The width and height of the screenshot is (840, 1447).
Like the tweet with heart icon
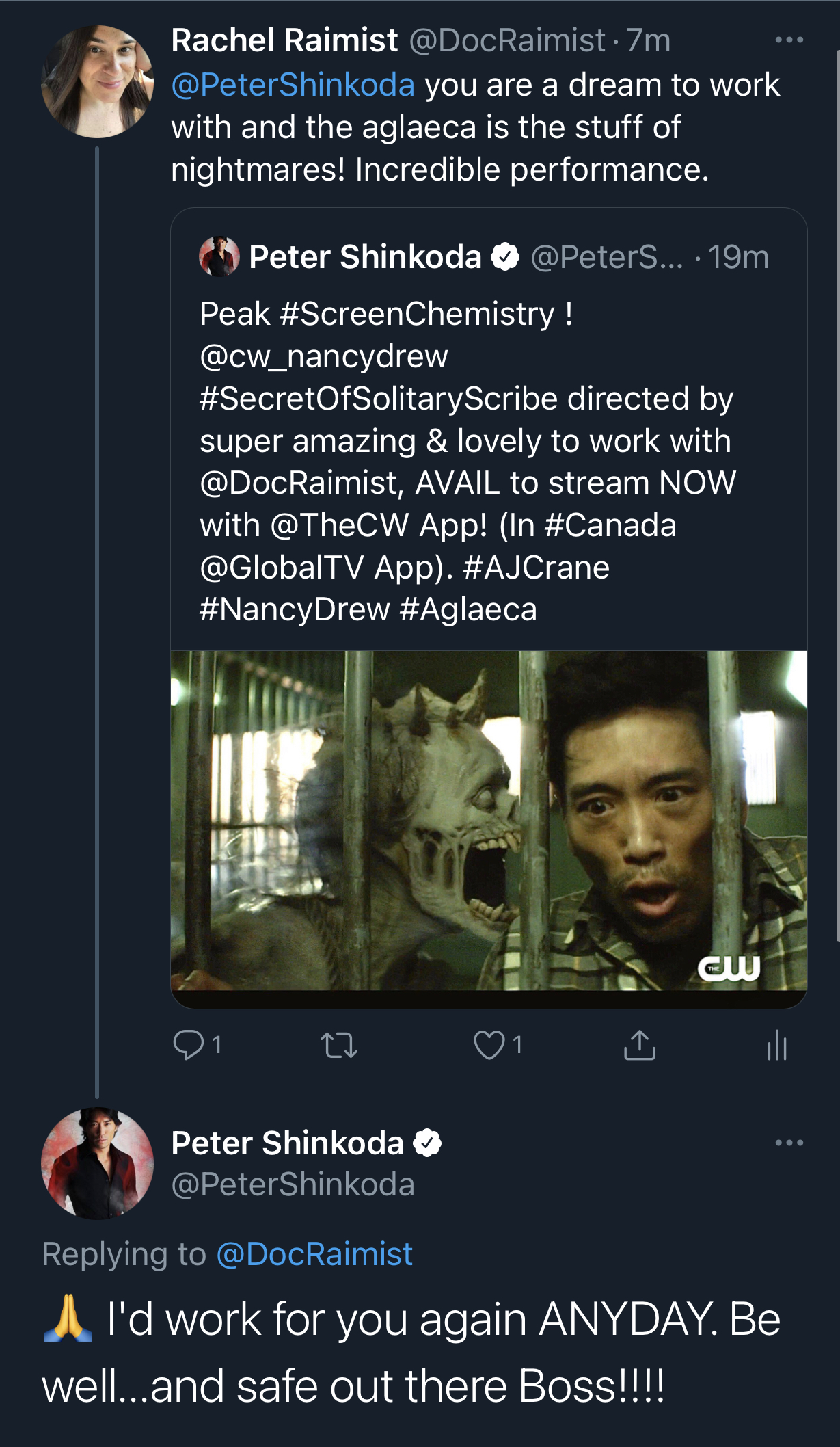pyautogui.click(x=489, y=1045)
